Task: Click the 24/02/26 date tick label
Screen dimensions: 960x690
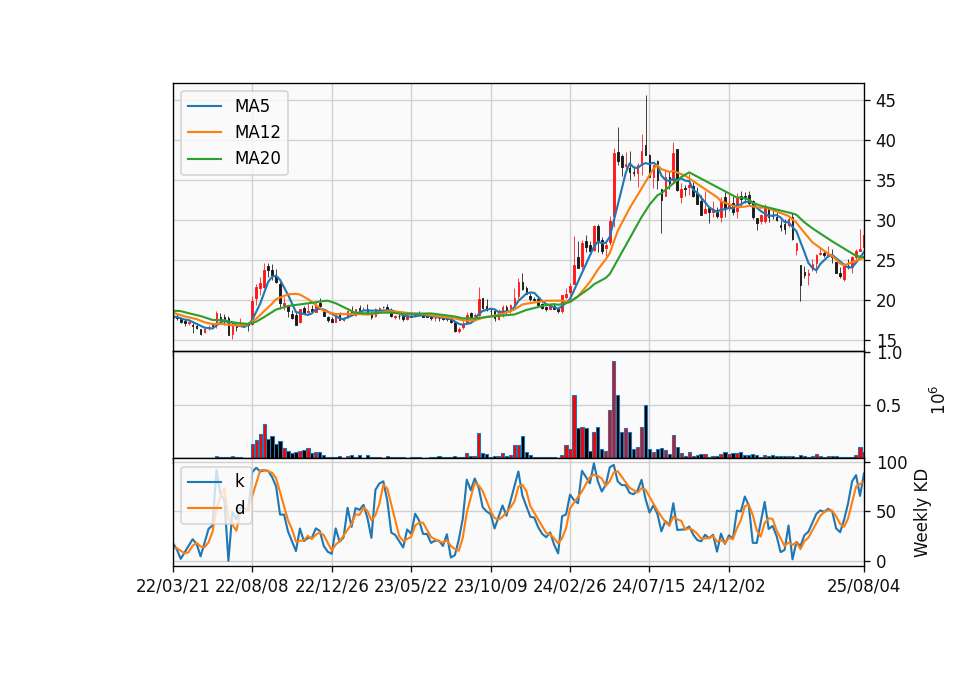Action: [x=570, y=586]
